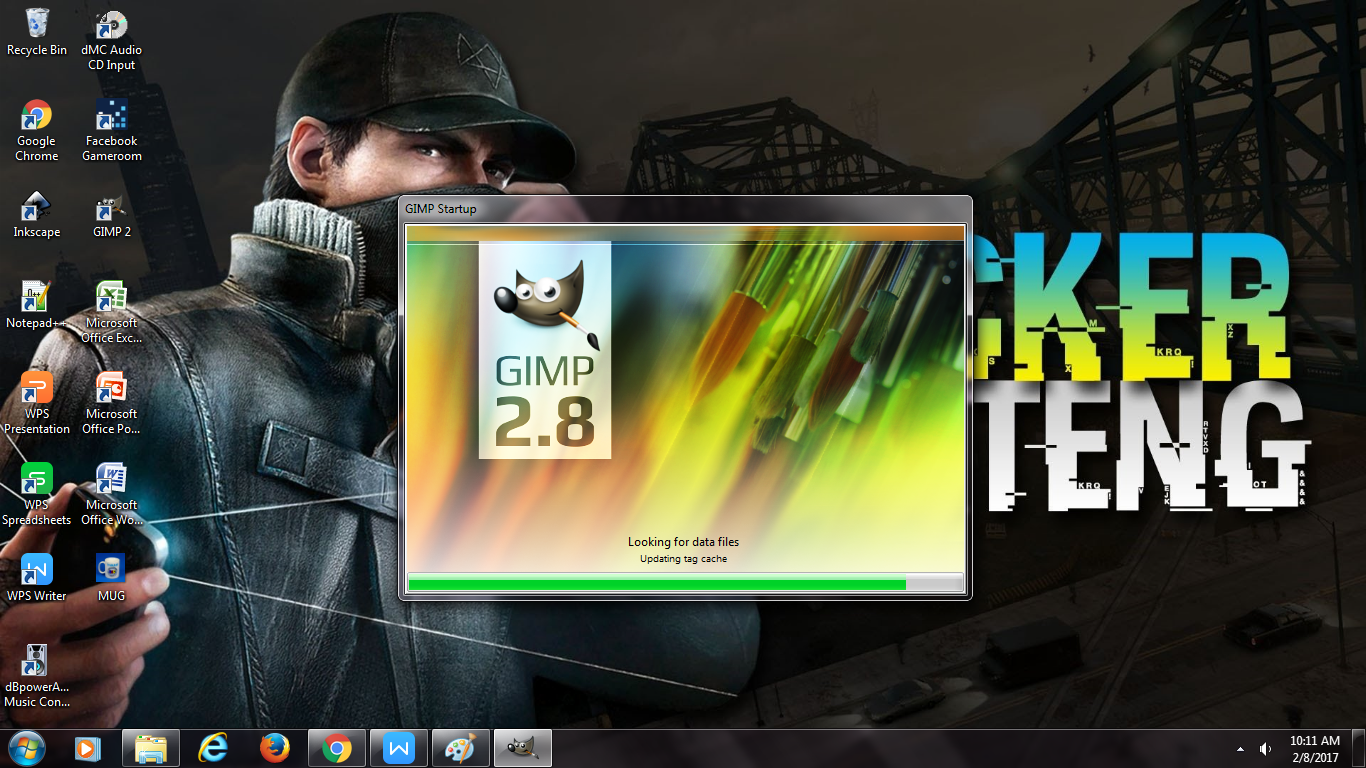Open the Recycle Bin desktop icon
1366x768 pixels.
[37, 32]
